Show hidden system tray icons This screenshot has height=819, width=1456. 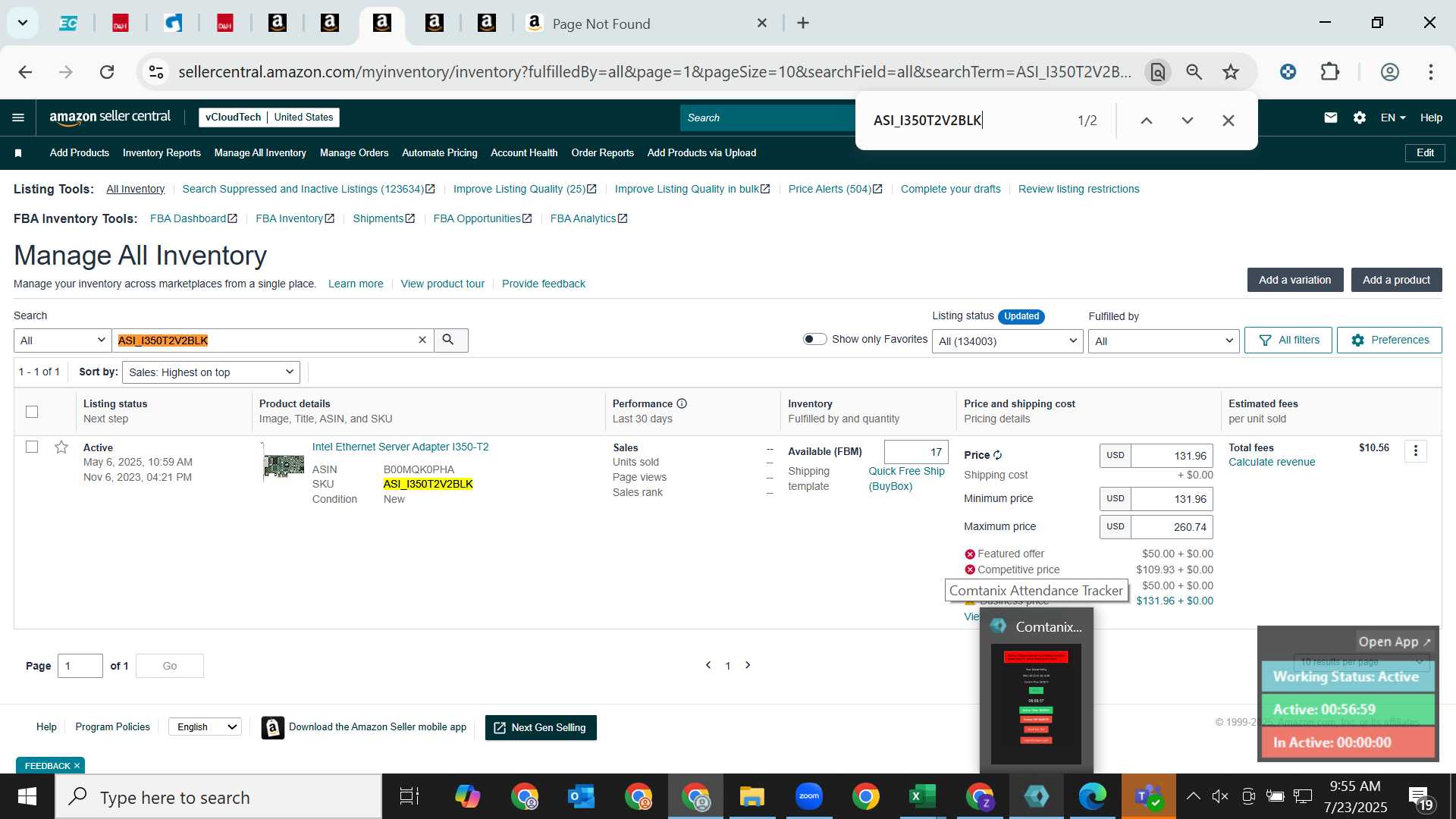click(1193, 796)
